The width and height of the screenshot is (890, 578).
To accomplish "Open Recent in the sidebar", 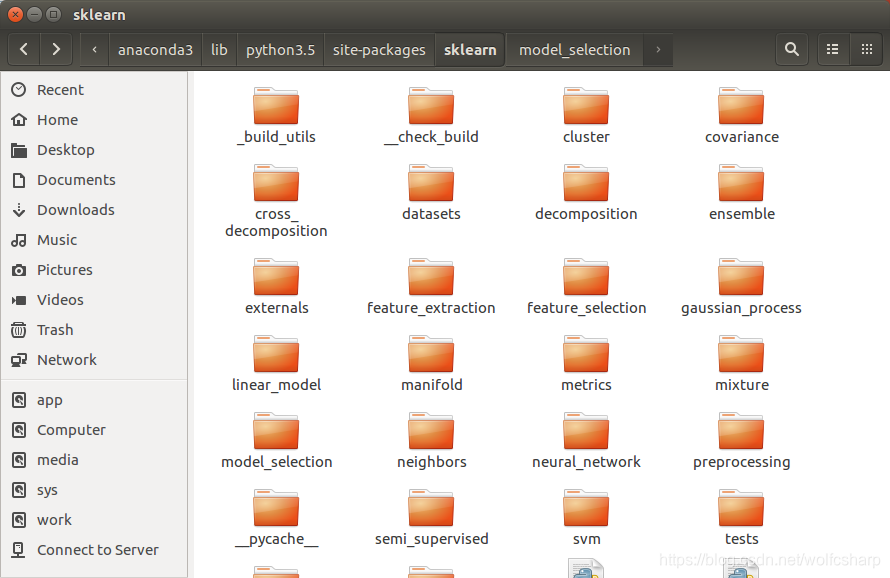I will click(x=94, y=90).
